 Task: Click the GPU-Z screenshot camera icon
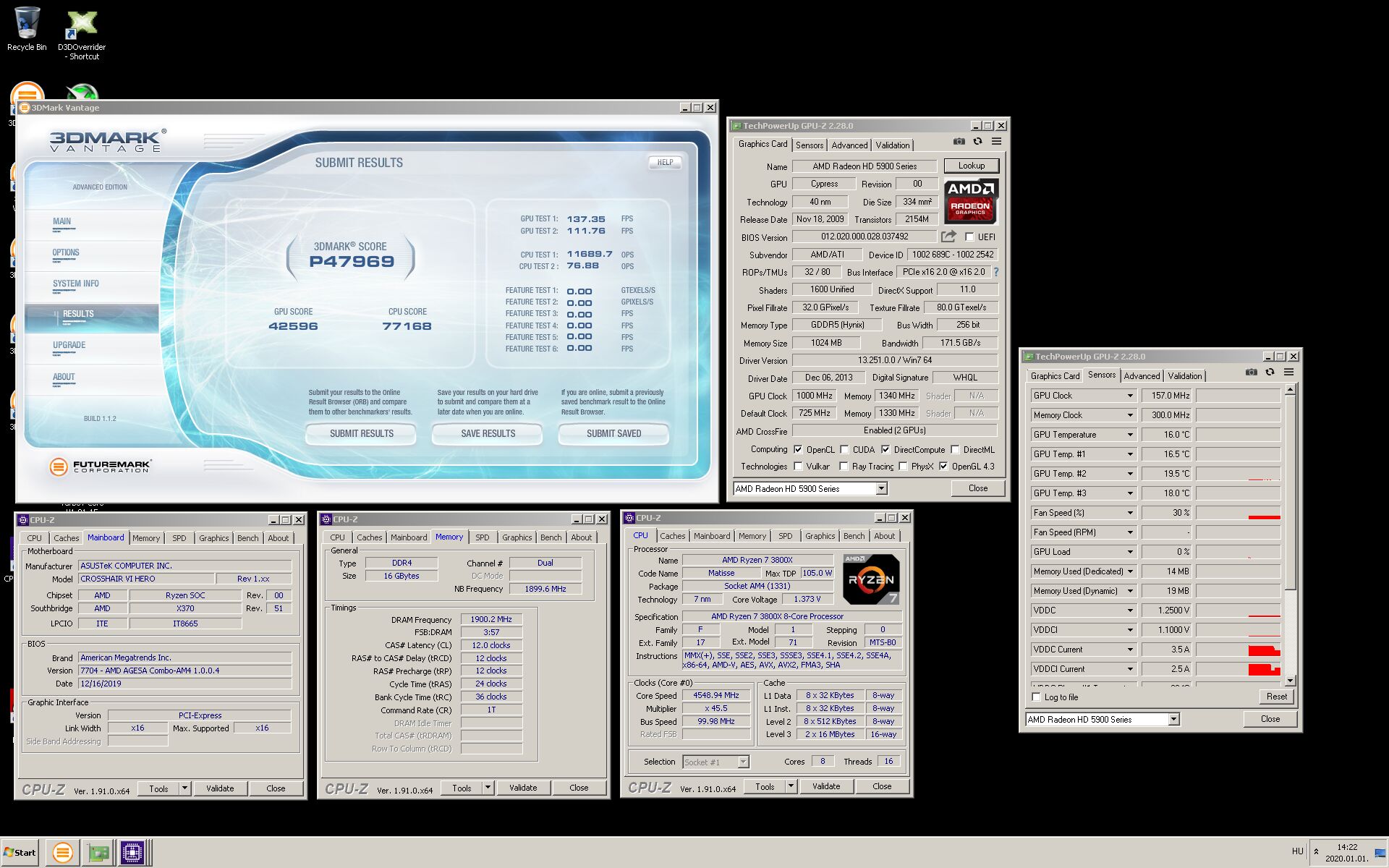(959, 142)
